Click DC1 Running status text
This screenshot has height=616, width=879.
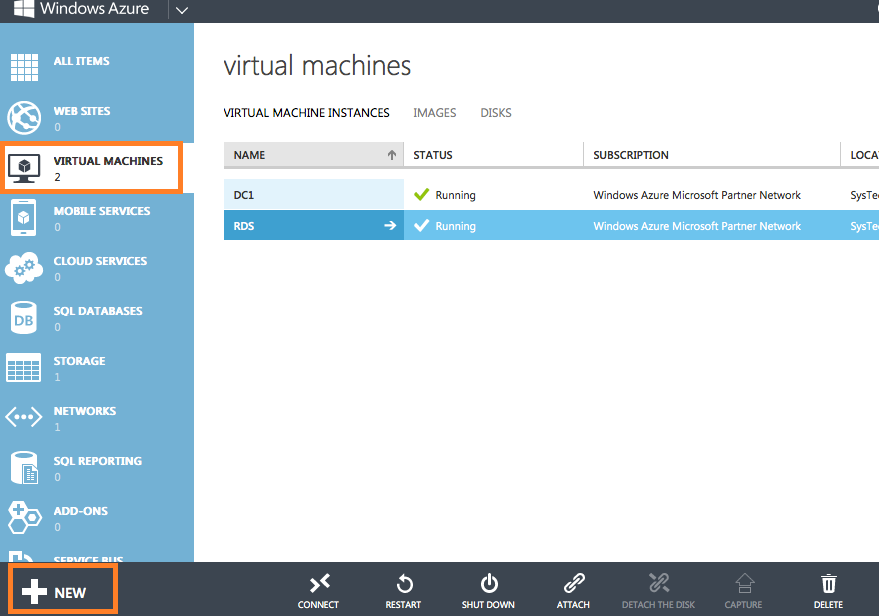click(x=455, y=195)
